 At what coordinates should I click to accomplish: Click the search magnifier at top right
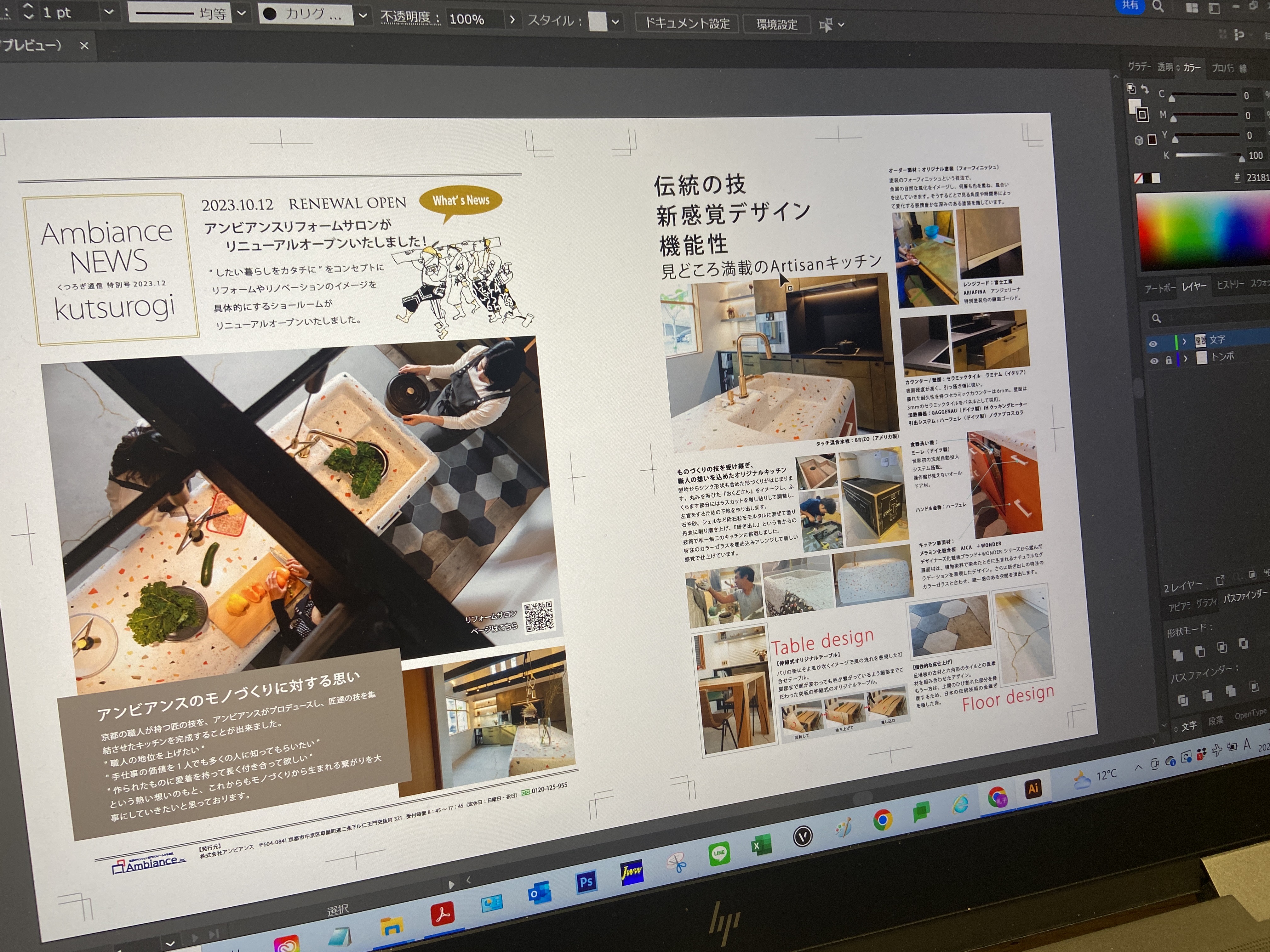(1158, 6)
